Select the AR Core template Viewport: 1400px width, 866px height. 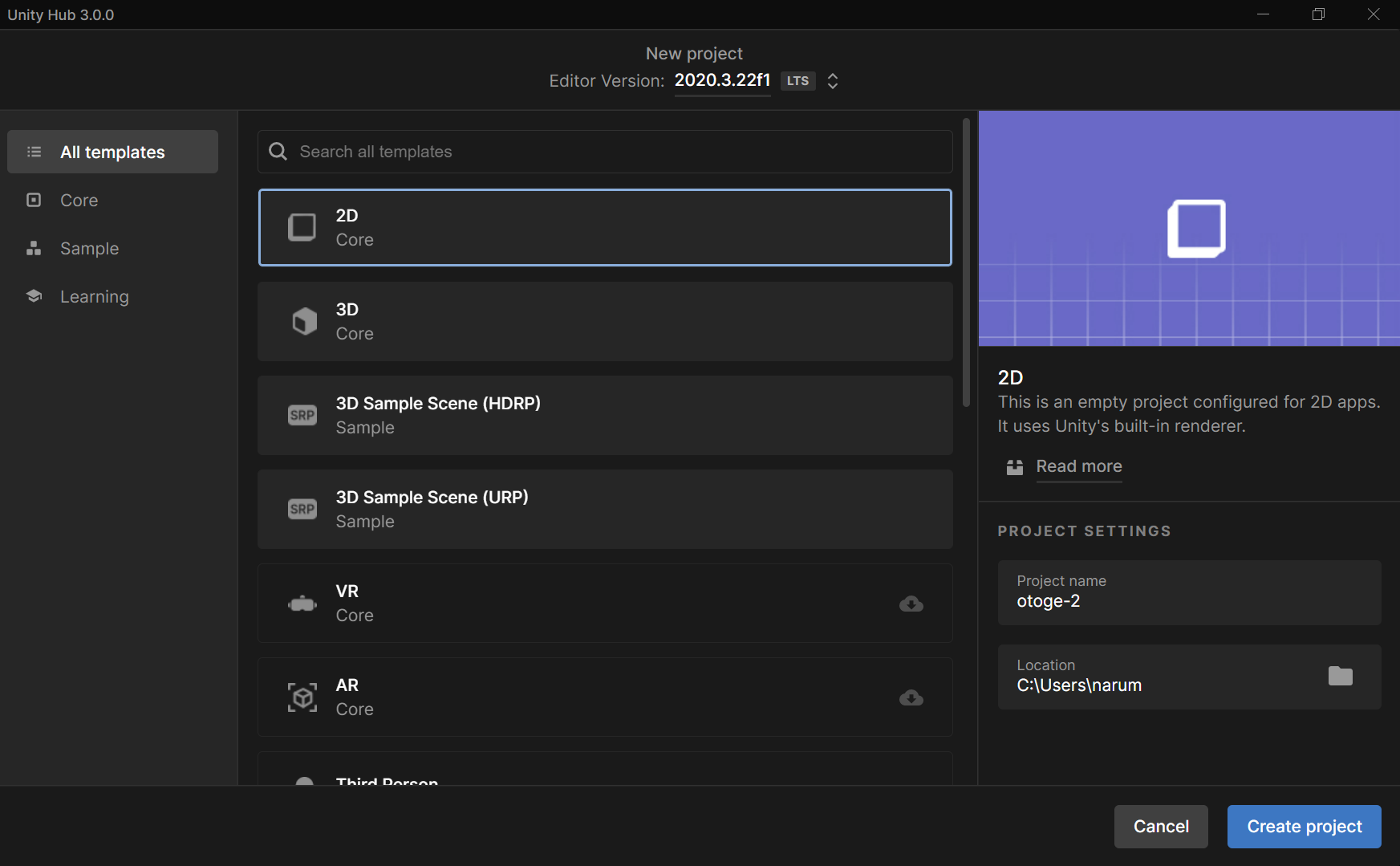[605, 697]
